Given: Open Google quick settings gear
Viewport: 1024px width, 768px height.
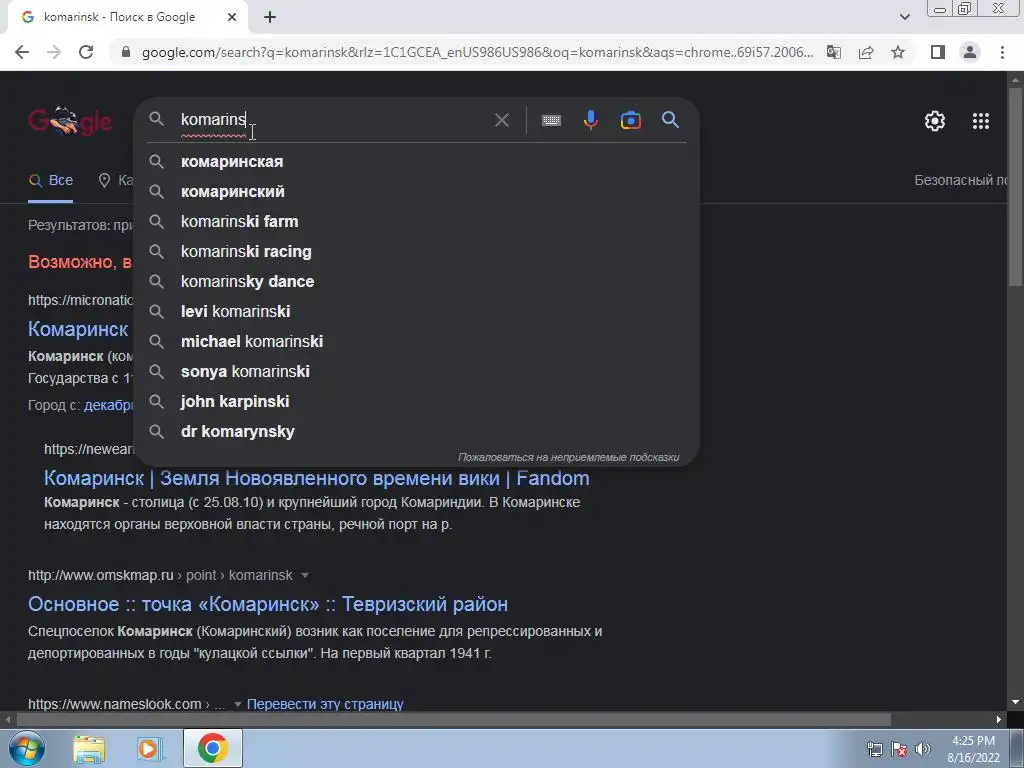Looking at the screenshot, I should 935,121.
